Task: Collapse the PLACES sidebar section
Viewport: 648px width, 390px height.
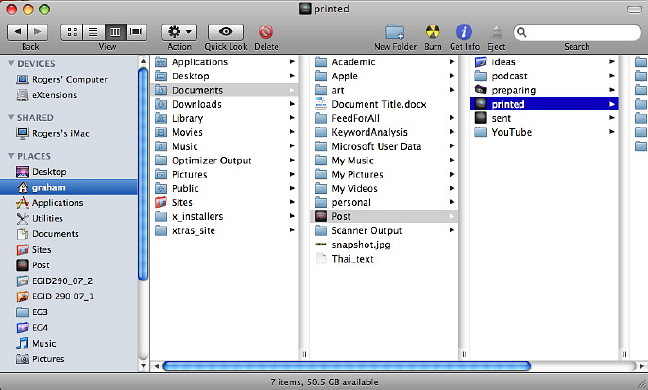Action: [11, 156]
